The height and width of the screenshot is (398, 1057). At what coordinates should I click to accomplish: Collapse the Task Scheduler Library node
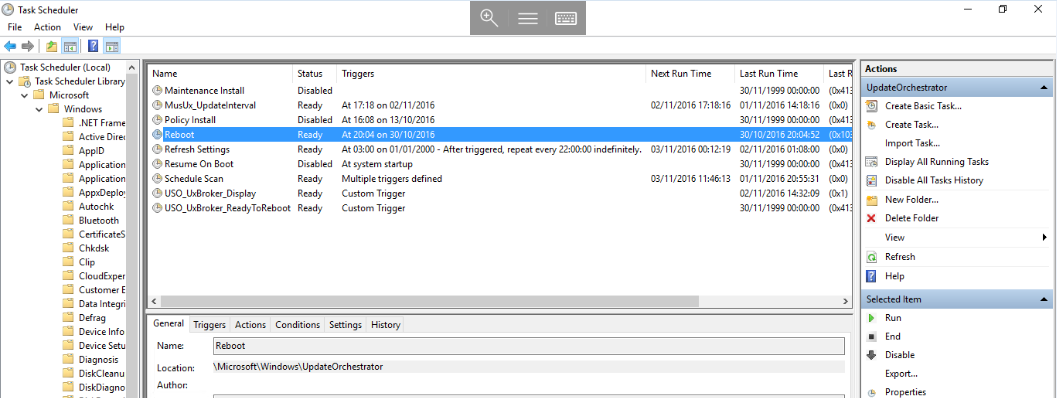pyautogui.click(x=9, y=82)
